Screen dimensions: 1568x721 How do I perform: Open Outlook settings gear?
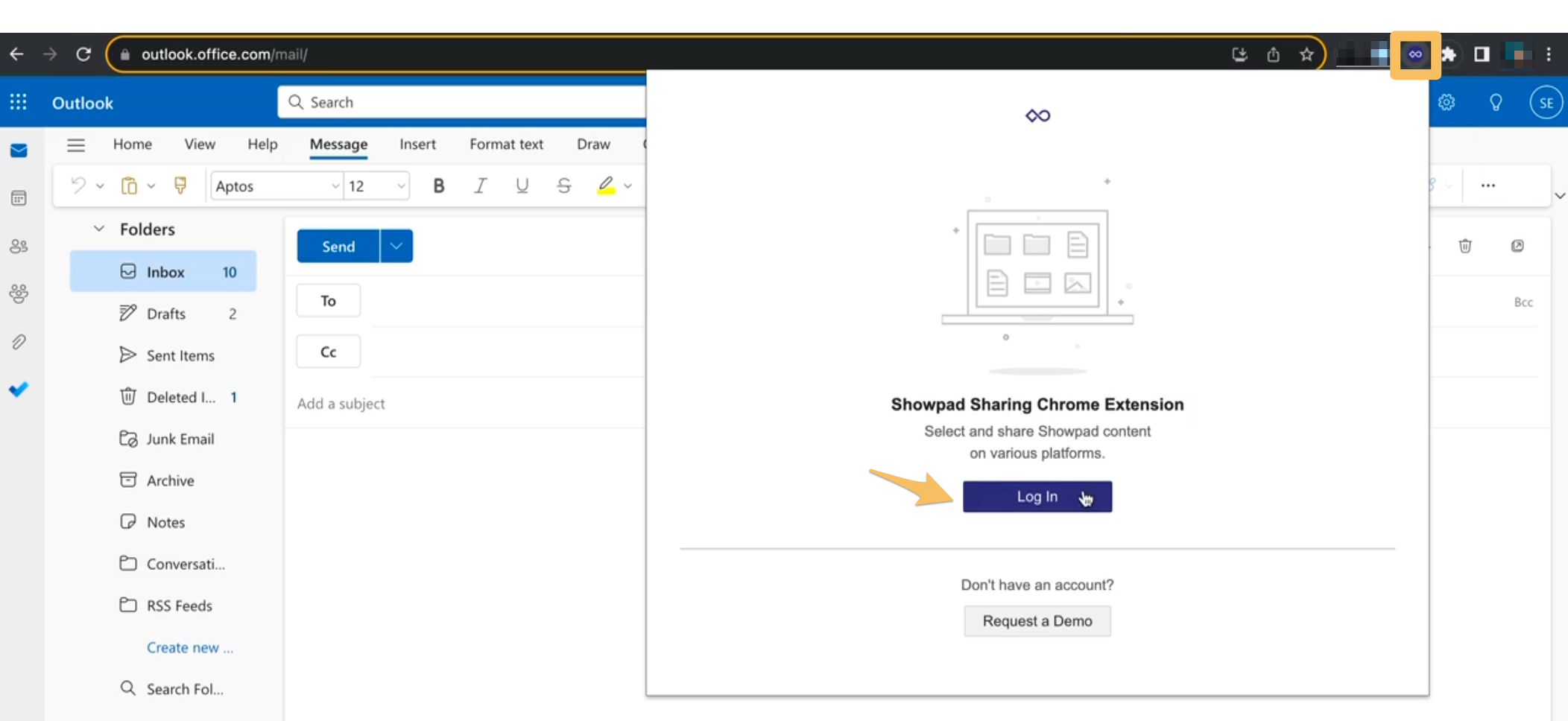tap(1447, 102)
